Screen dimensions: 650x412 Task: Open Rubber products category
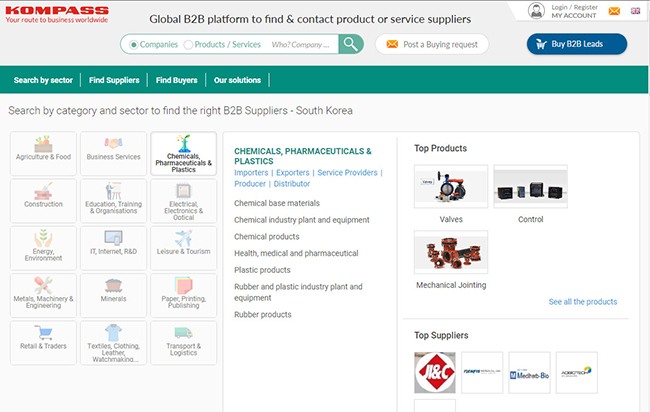point(263,315)
